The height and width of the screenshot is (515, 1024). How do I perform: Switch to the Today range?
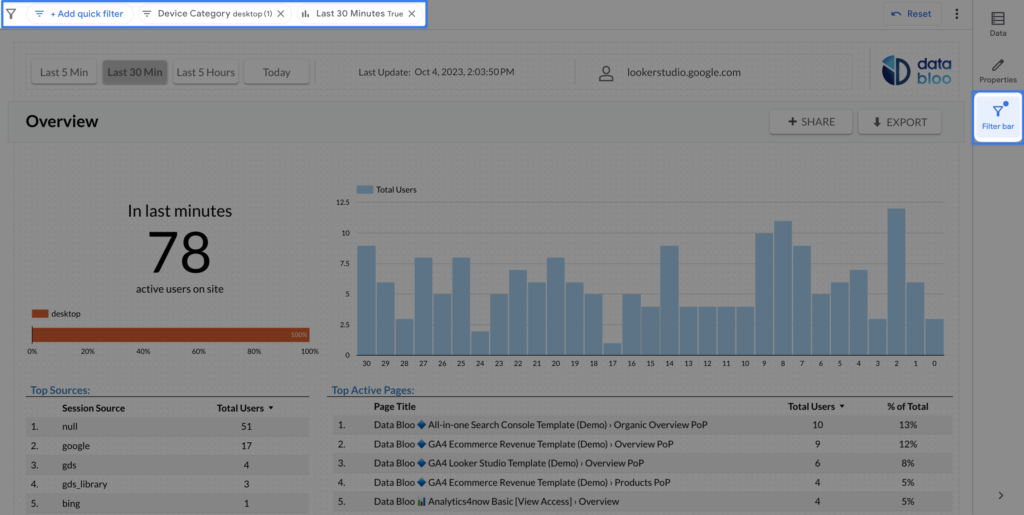coord(277,72)
